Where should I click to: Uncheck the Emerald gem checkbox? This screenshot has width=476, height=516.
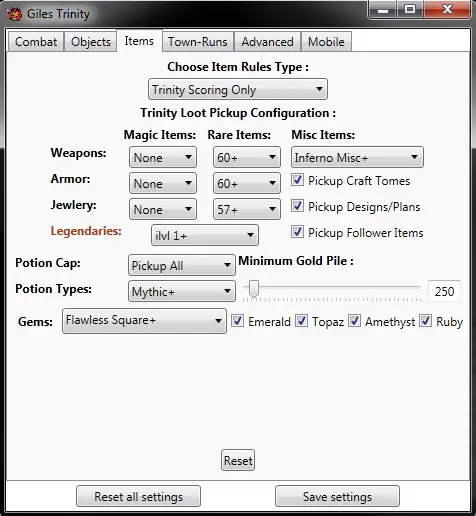237,321
